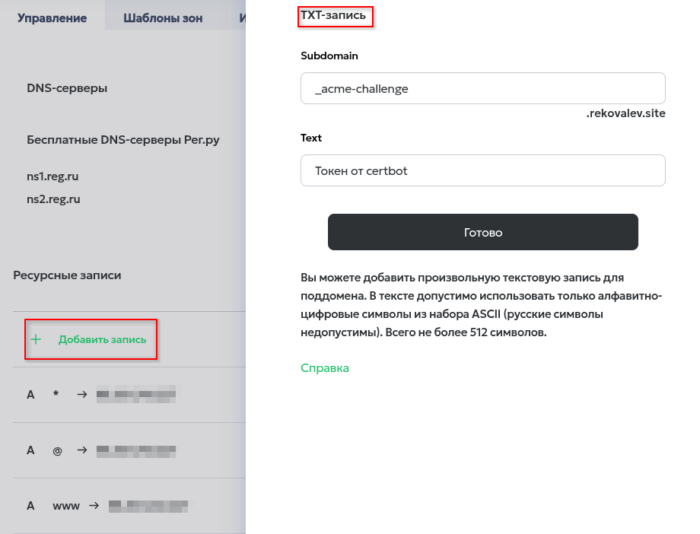Viewport: 700px width, 534px height.
Task: Click the .rekovalev.site domain suffix
Action: (x=625, y=115)
